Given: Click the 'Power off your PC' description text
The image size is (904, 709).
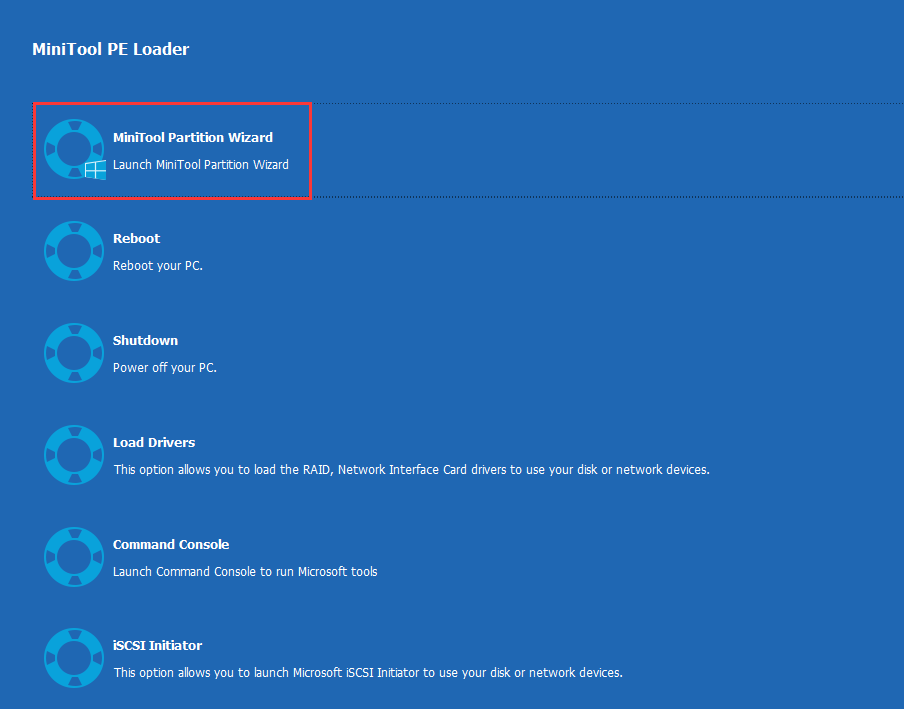Looking at the screenshot, I should click(164, 367).
